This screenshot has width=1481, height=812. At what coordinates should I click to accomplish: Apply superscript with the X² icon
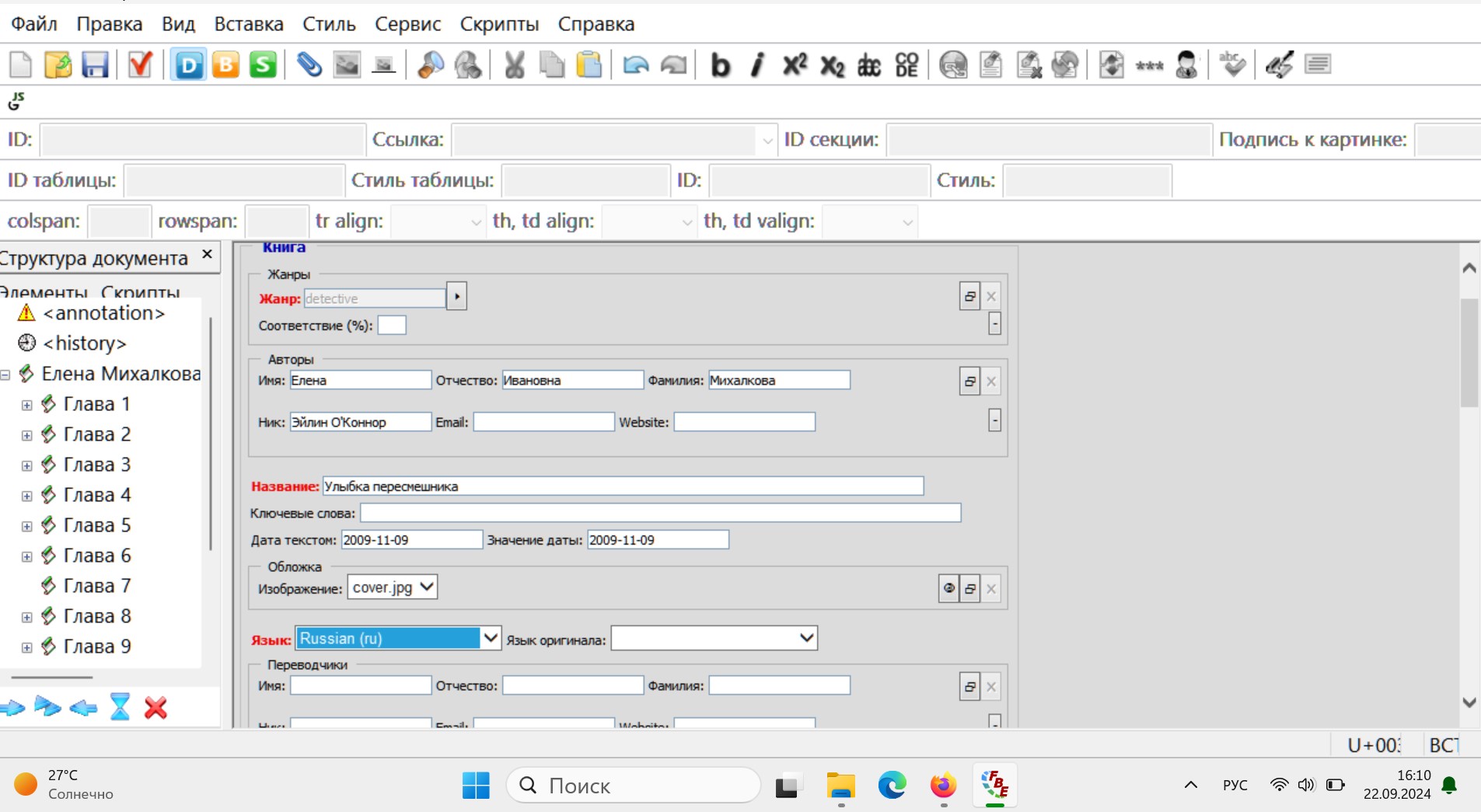(x=795, y=64)
